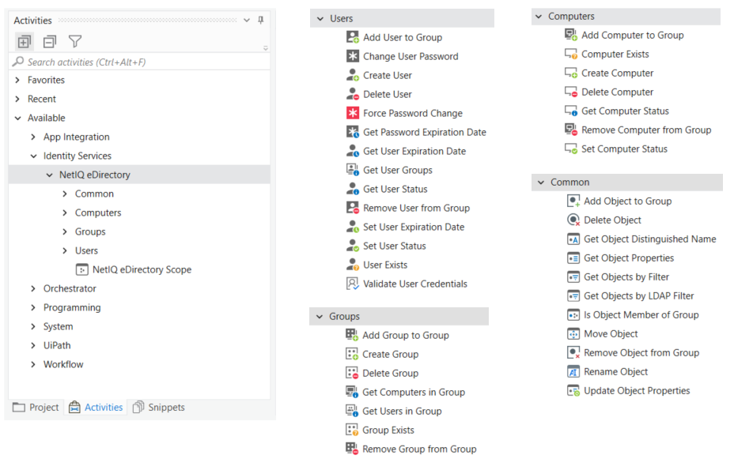
Task: Collapse the Users section header chevron
Action: coord(320,19)
